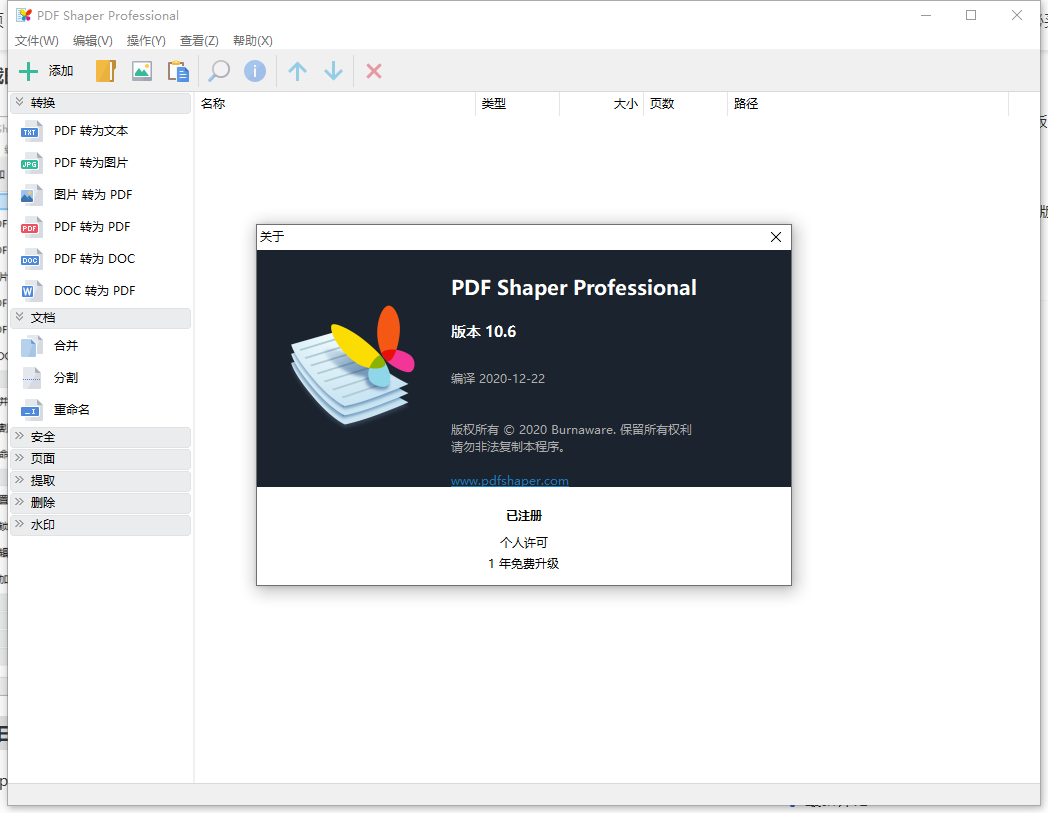Open the 文件 menu
The width and height of the screenshot is (1048, 813).
[x=36, y=40]
